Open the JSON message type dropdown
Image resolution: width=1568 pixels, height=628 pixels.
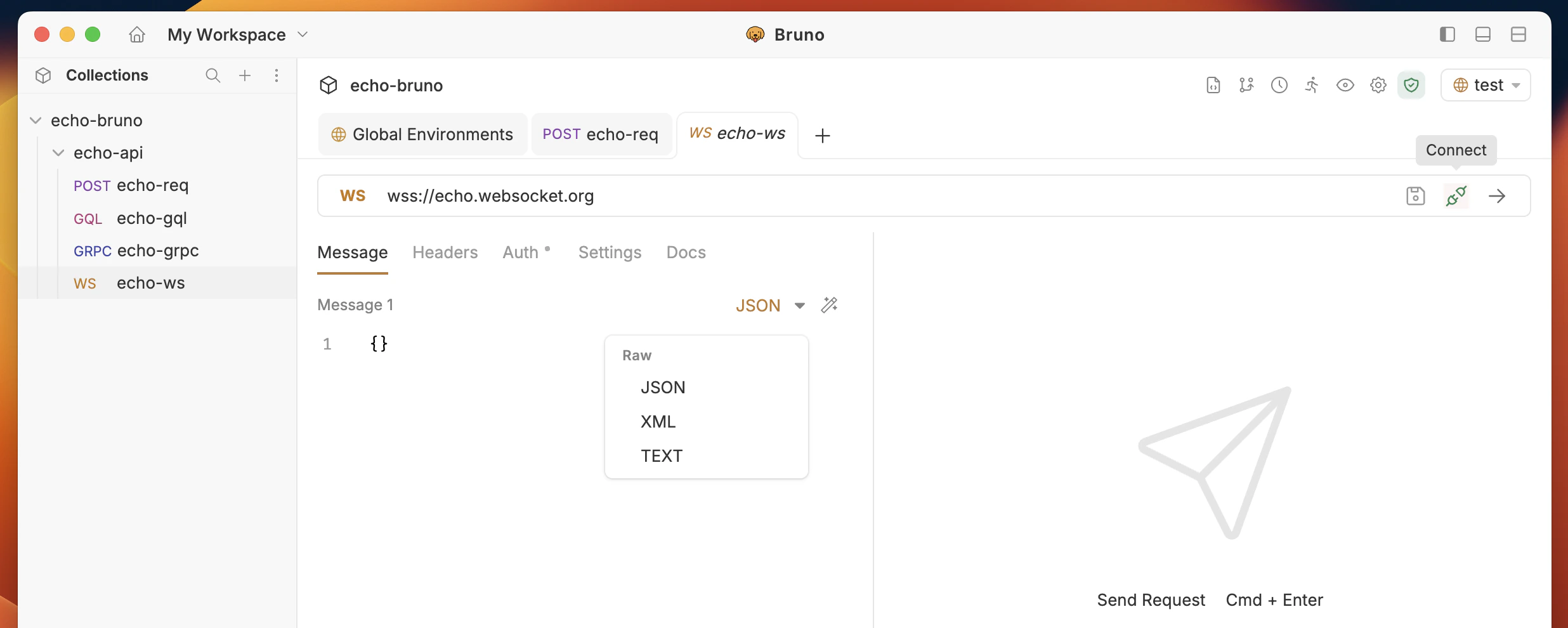(769, 305)
